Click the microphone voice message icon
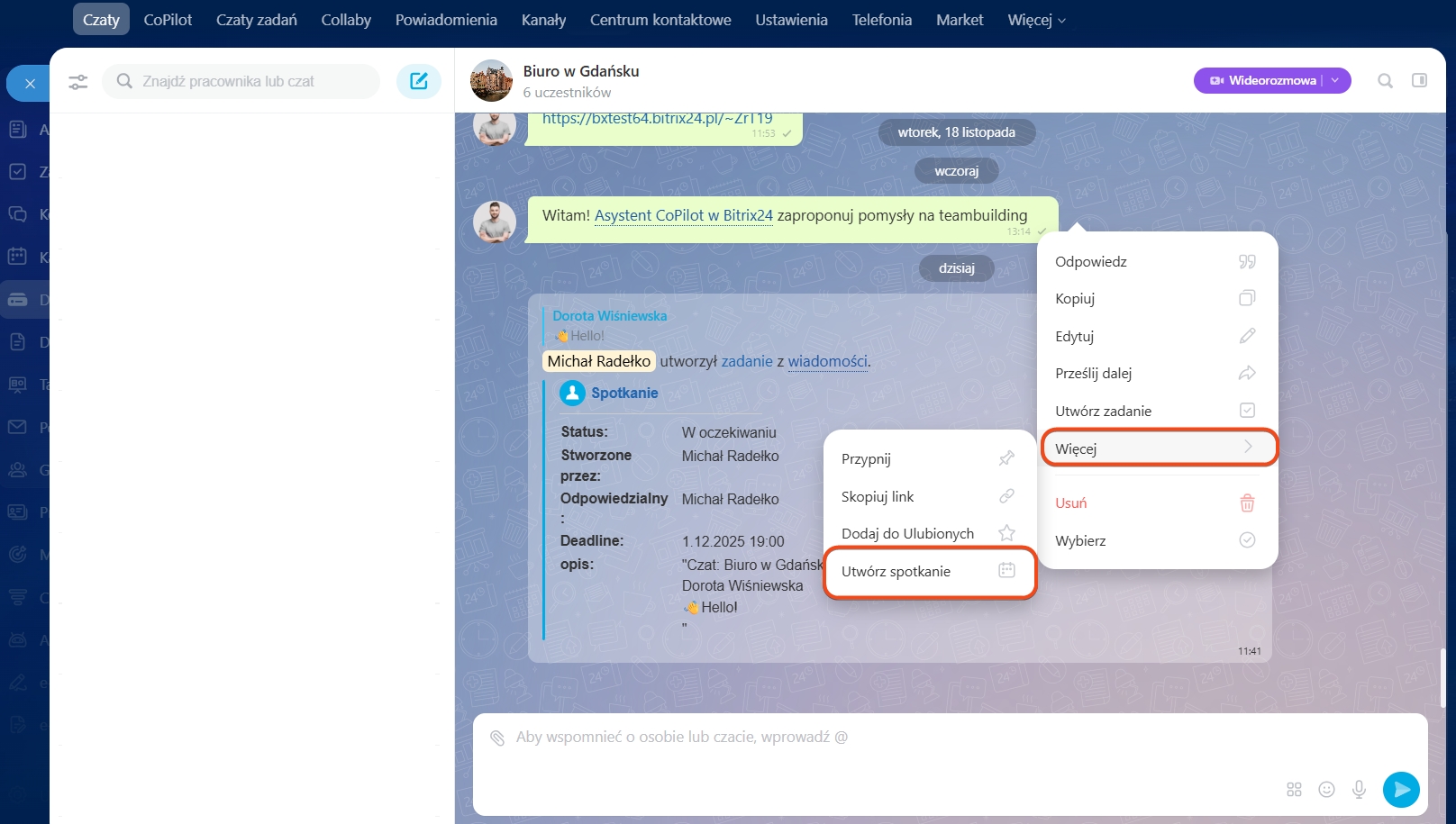1456x824 pixels. pos(1359,790)
